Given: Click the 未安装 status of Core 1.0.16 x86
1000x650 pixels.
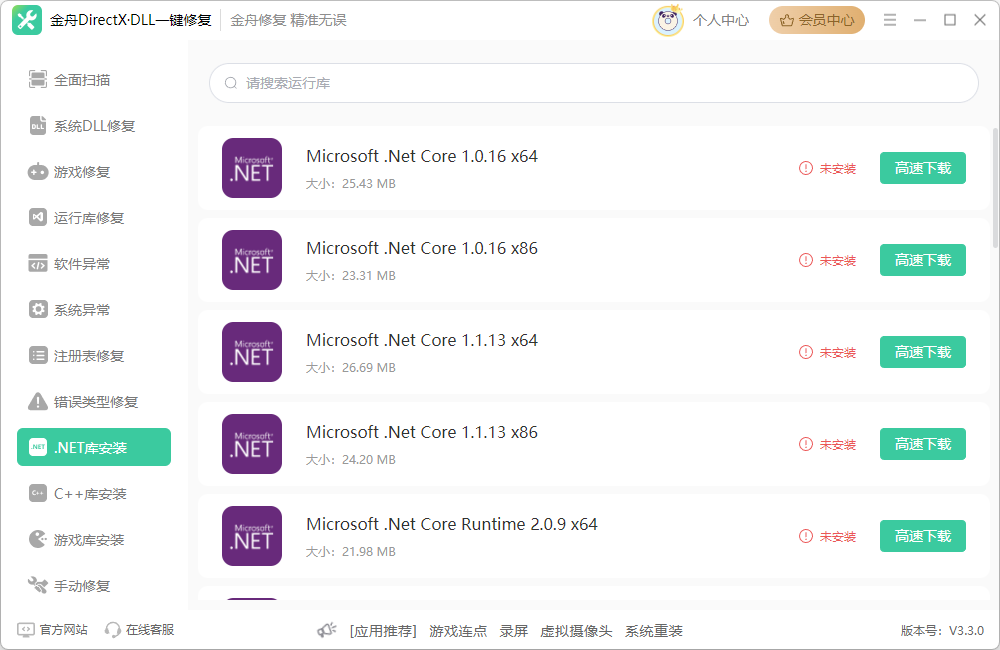Looking at the screenshot, I should coord(827,260).
